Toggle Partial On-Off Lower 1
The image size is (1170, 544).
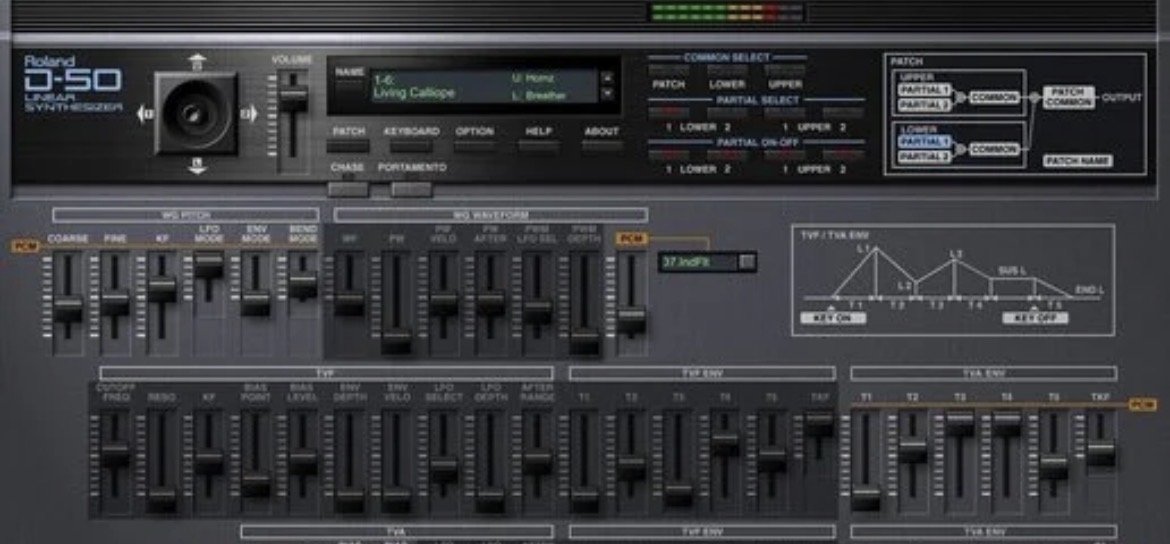[669, 155]
